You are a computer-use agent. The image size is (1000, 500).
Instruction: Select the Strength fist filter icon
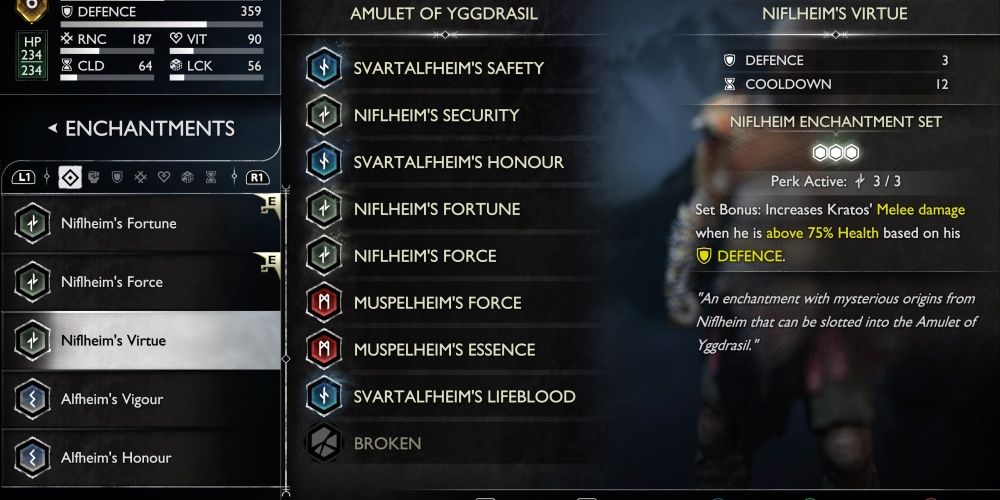(93, 177)
